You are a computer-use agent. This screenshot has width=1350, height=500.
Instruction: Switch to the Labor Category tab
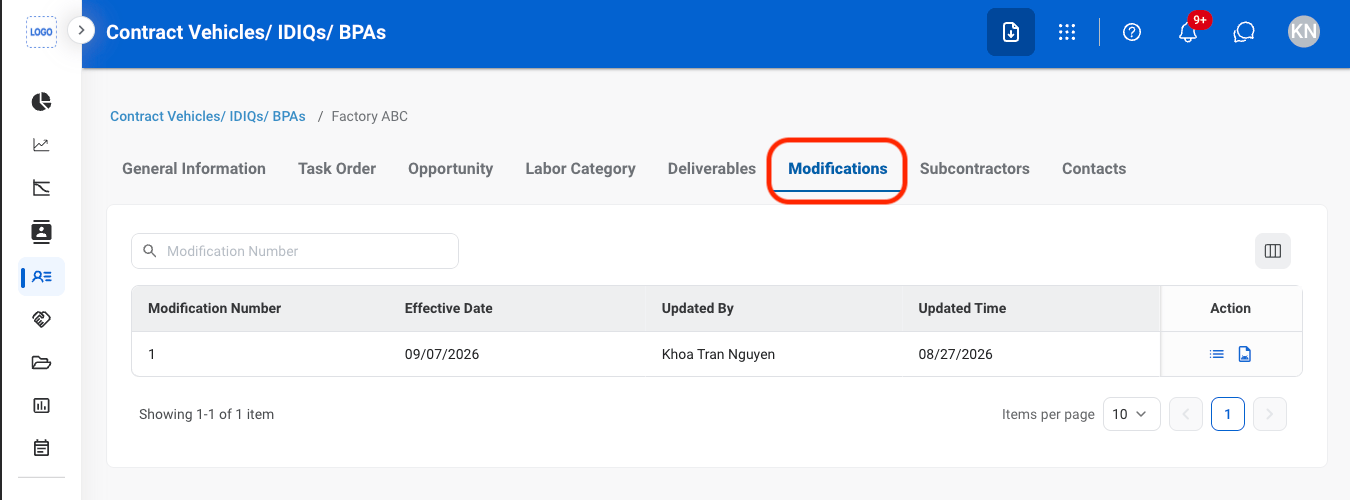[x=580, y=169]
